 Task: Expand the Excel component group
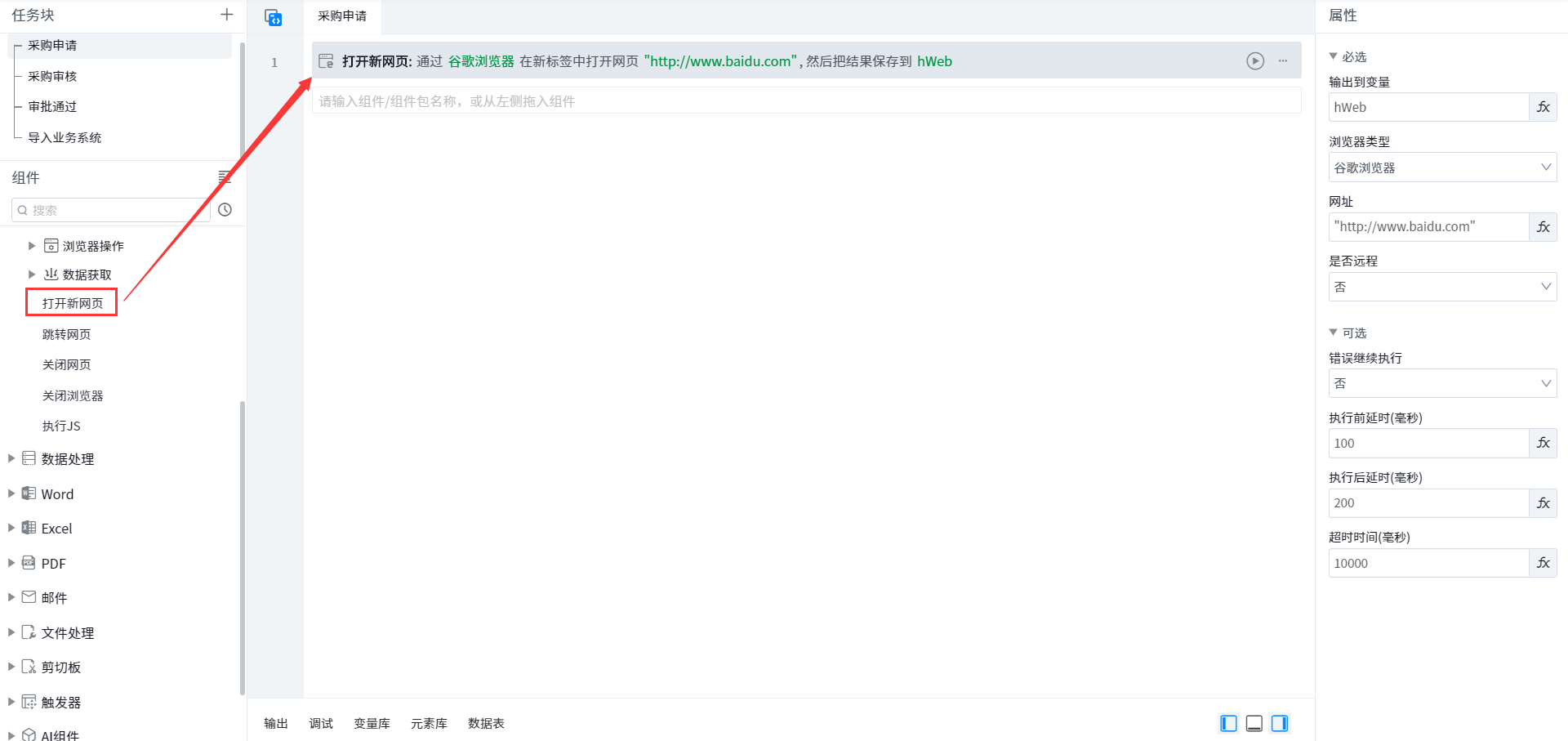(x=11, y=529)
